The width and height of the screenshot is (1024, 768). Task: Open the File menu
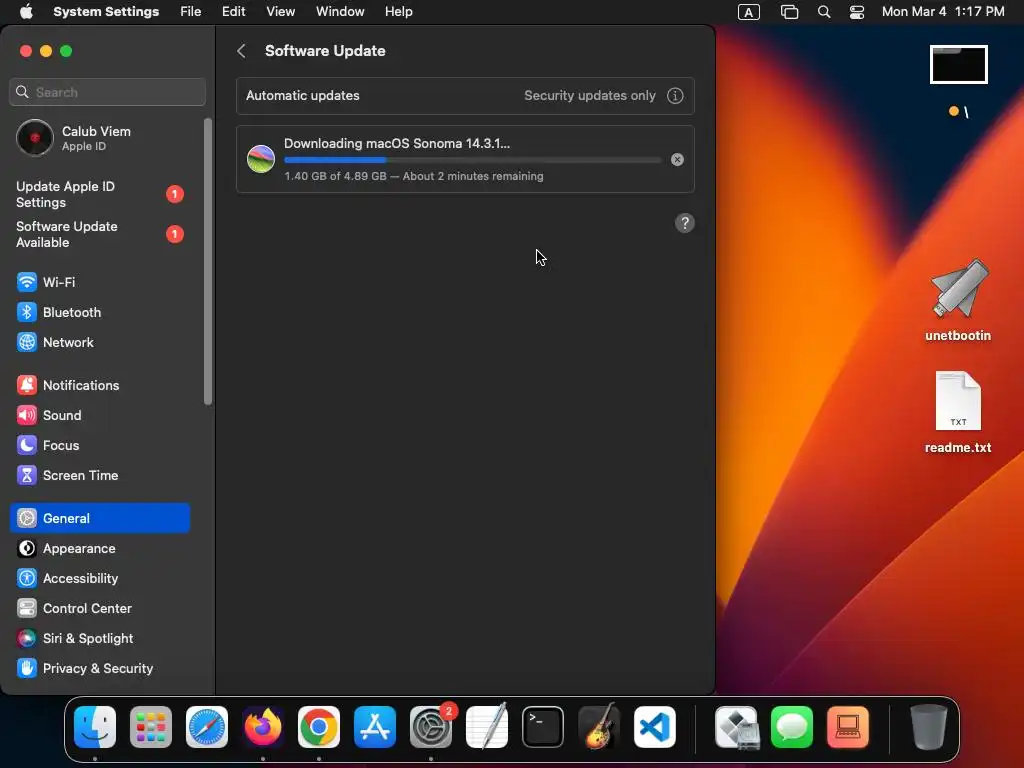point(191,12)
